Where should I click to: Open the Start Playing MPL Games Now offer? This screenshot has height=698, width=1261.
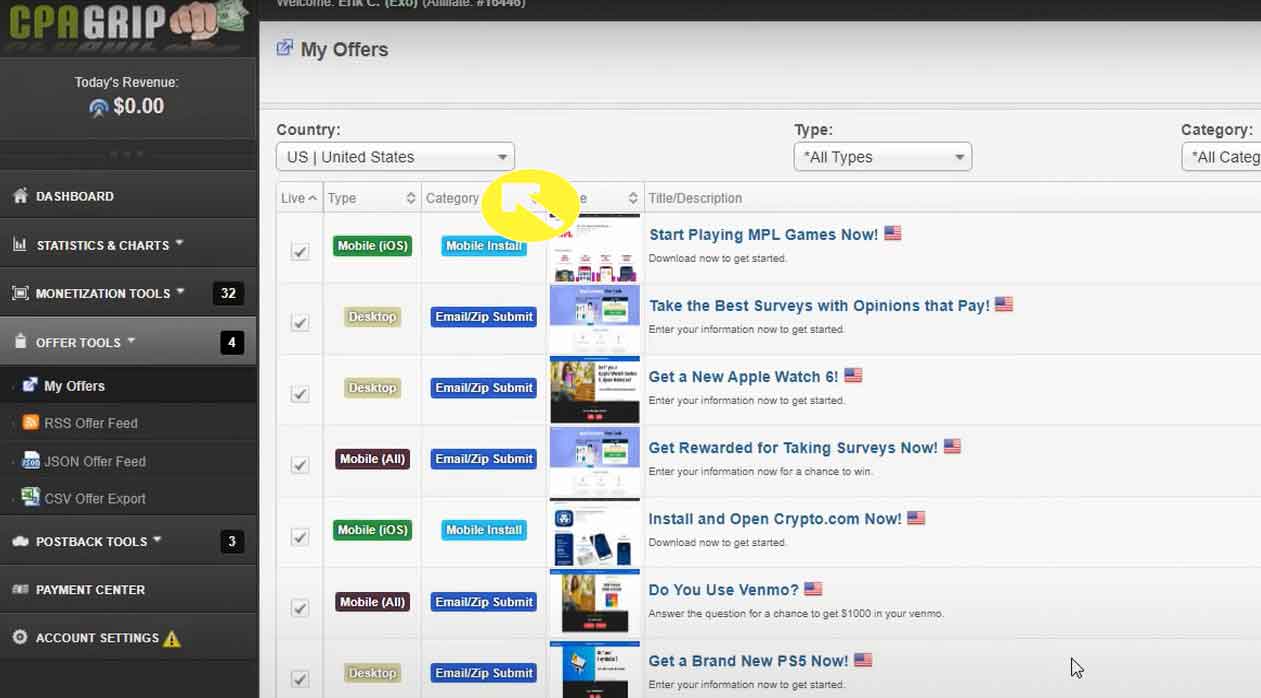point(763,234)
